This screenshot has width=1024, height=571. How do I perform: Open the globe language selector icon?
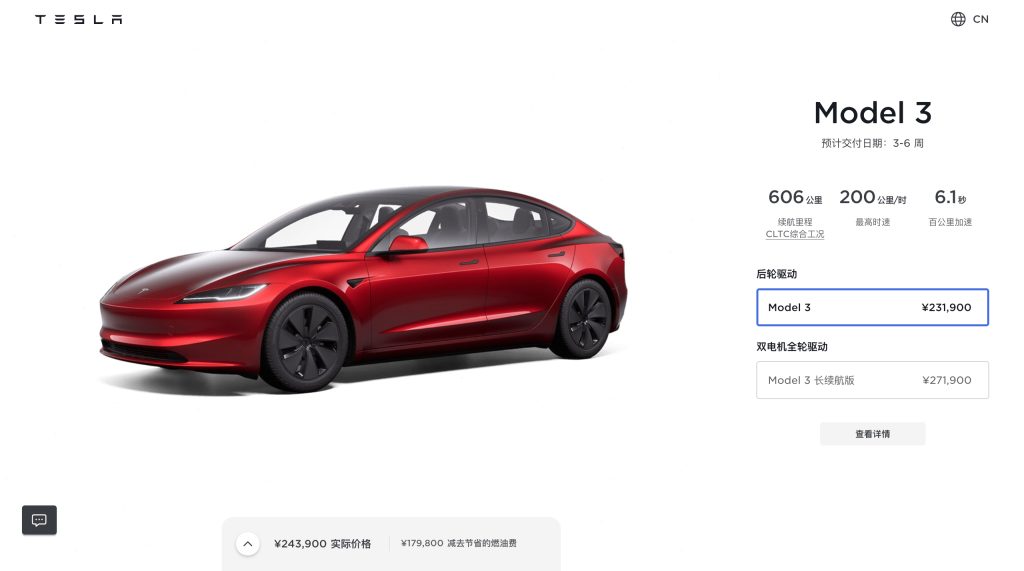(x=957, y=19)
